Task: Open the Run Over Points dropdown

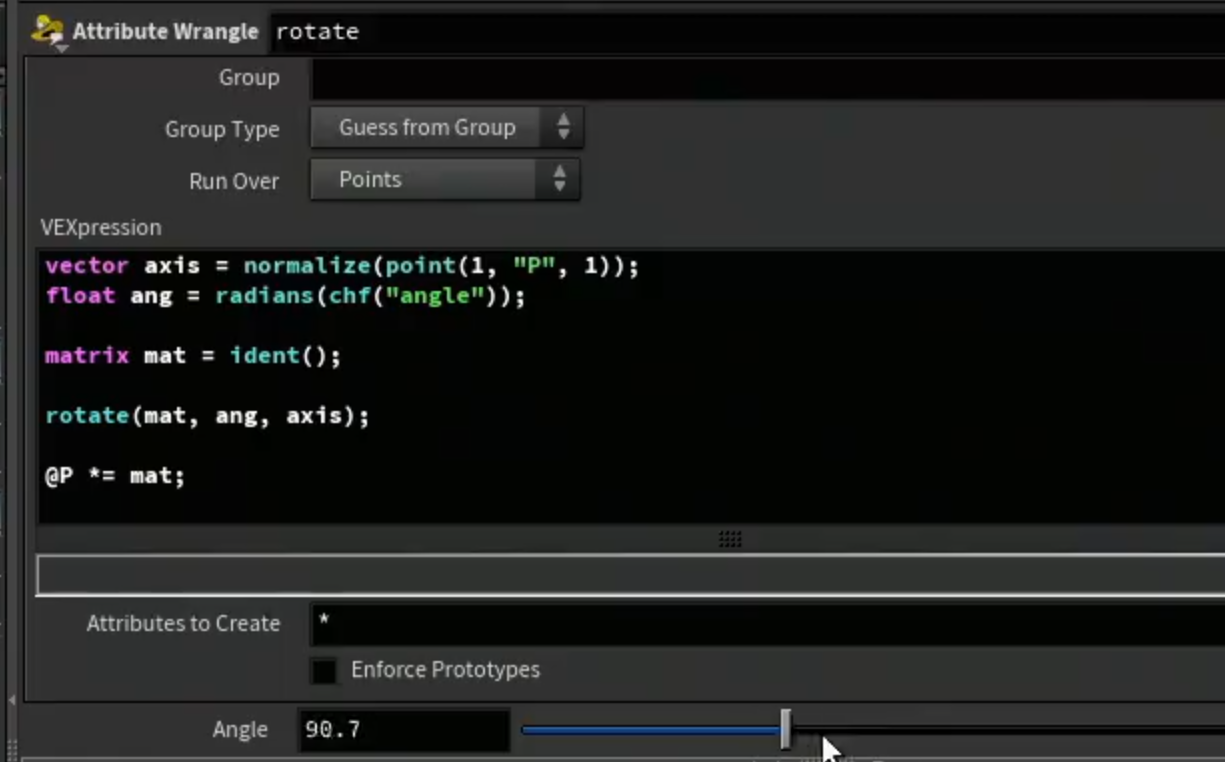Action: [444, 180]
